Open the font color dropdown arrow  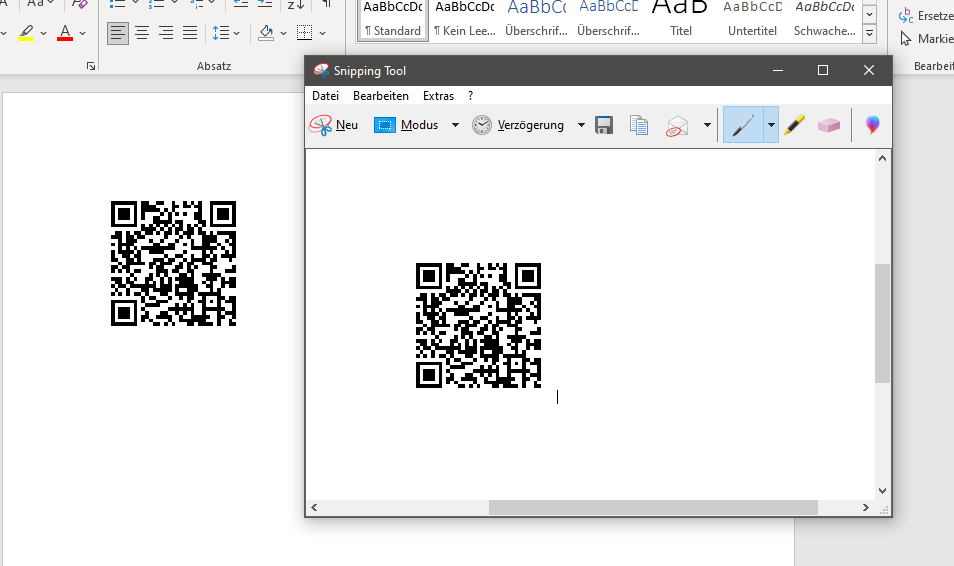[83, 33]
